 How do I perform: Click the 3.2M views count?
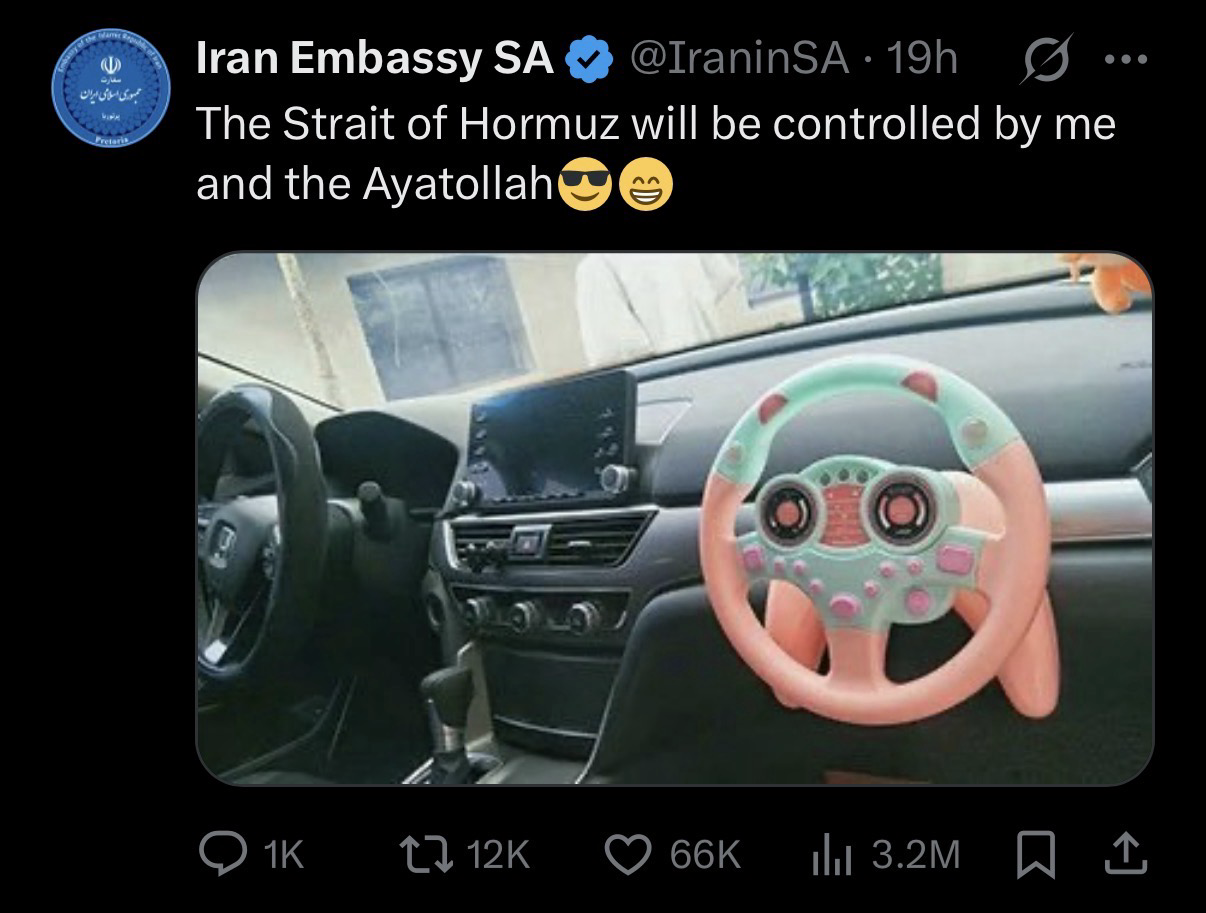(x=915, y=854)
